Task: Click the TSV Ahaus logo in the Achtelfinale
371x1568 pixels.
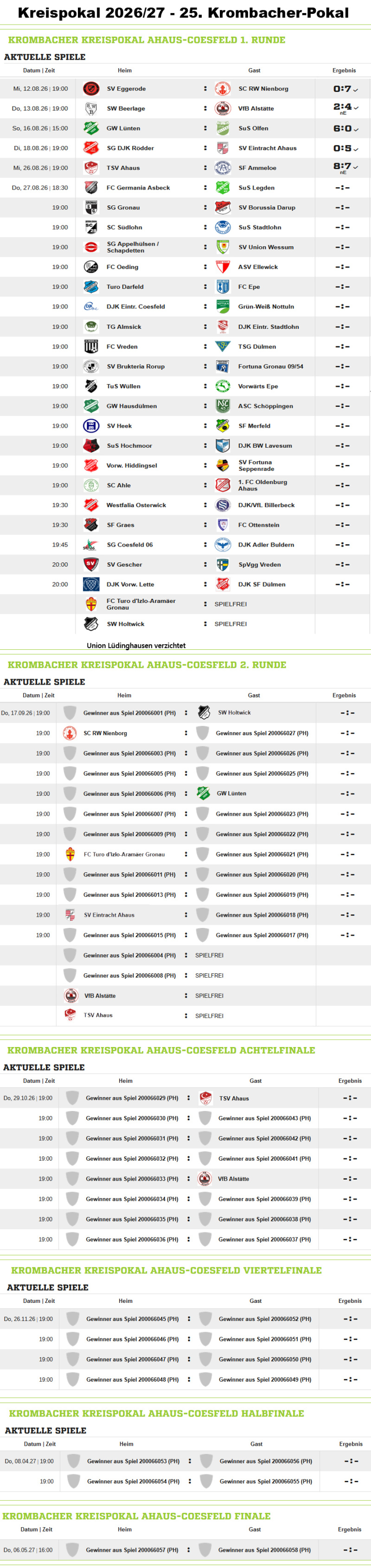Action: [x=206, y=1098]
